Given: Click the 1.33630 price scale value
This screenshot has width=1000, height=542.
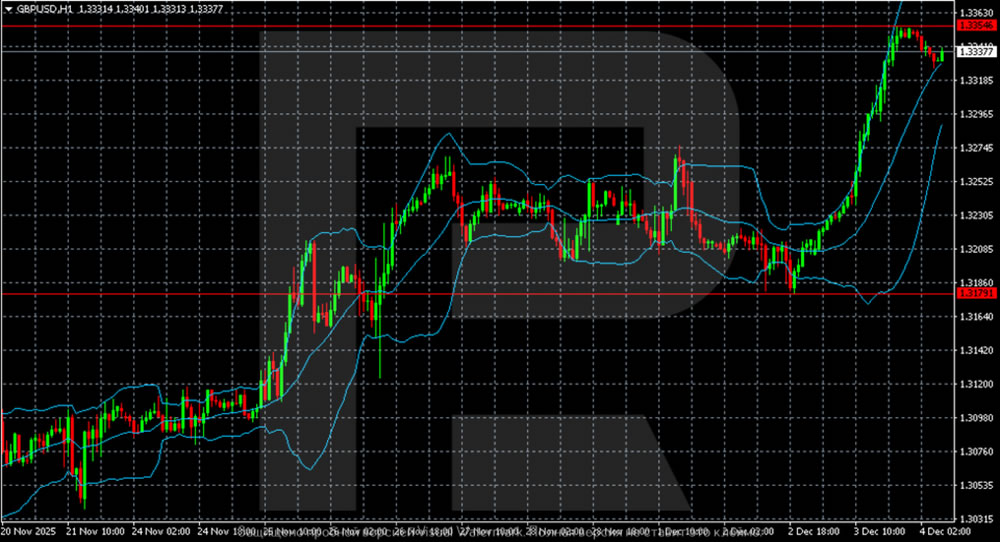Looking at the screenshot, I should (x=976, y=13).
